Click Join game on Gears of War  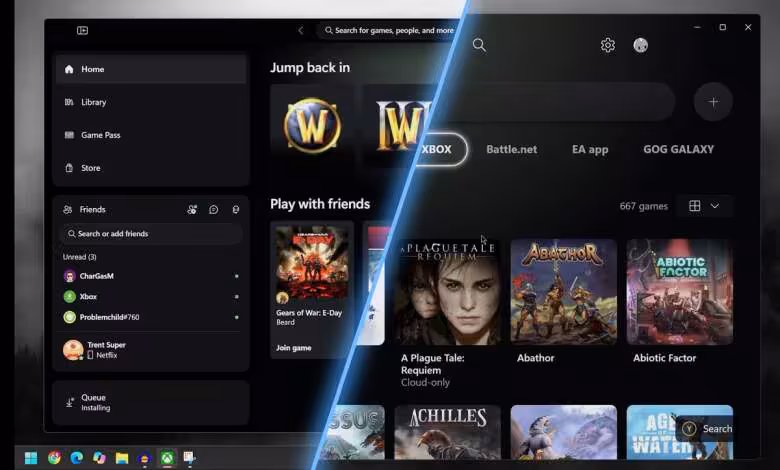click(294, 348)
